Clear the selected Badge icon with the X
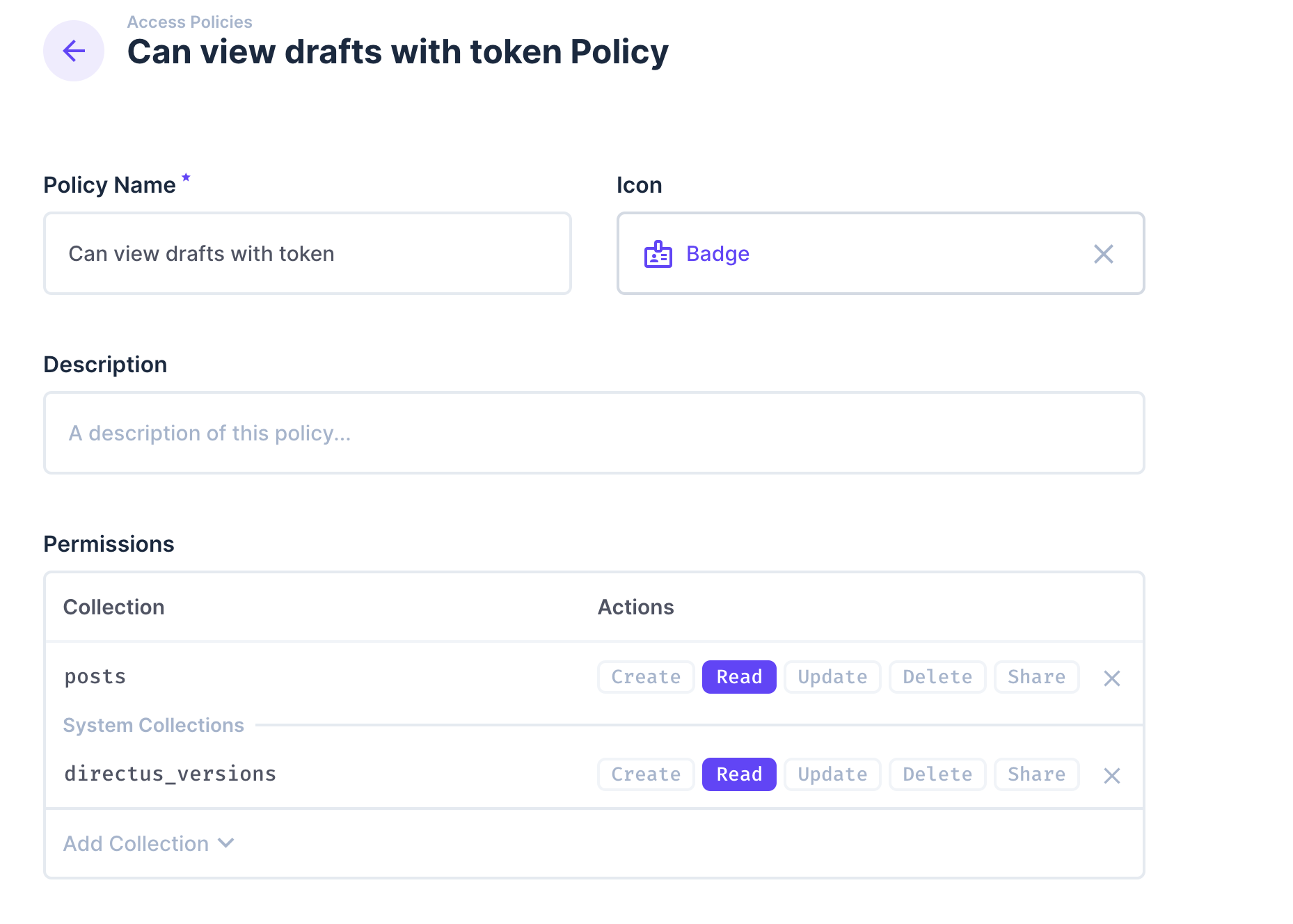The height and width of the screenshot is (924, 1293). pos(1104,254)
